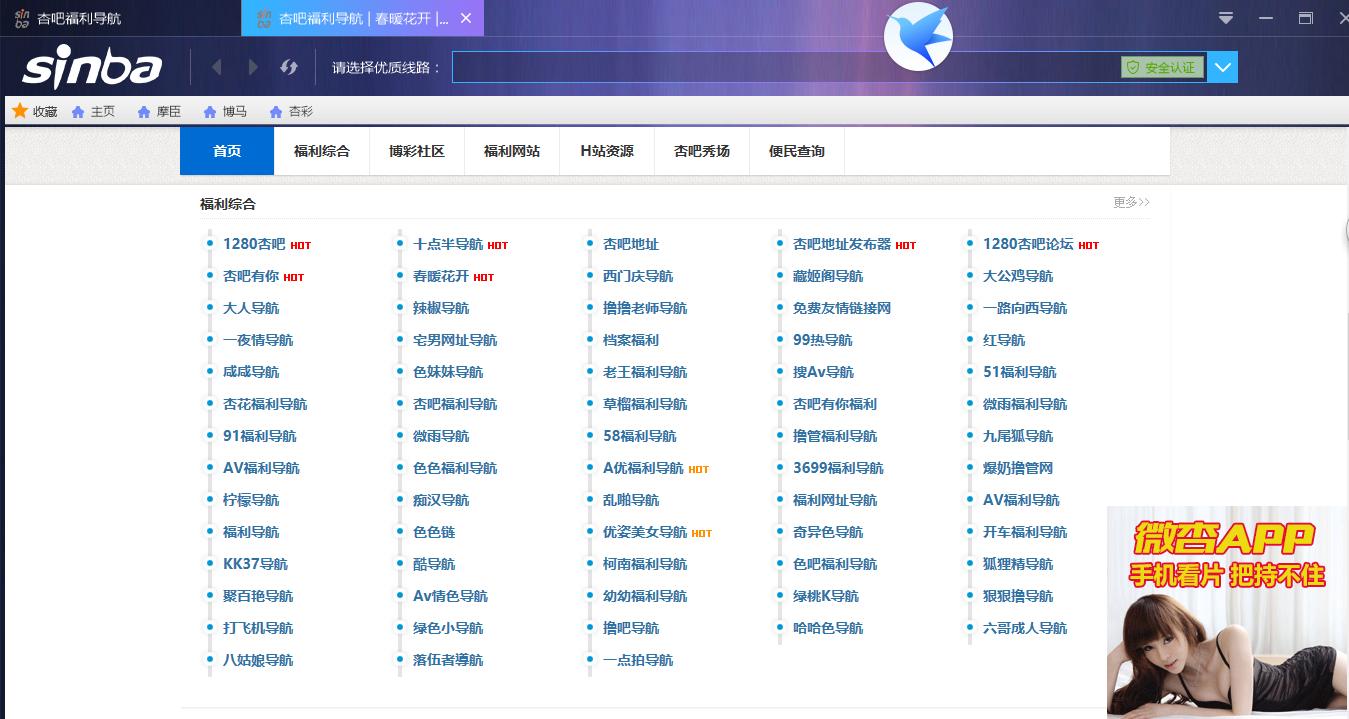Screen dimensions: 1349x719
Task: Click the back arrow navigation icon
Action: click(x=217, y=67)
